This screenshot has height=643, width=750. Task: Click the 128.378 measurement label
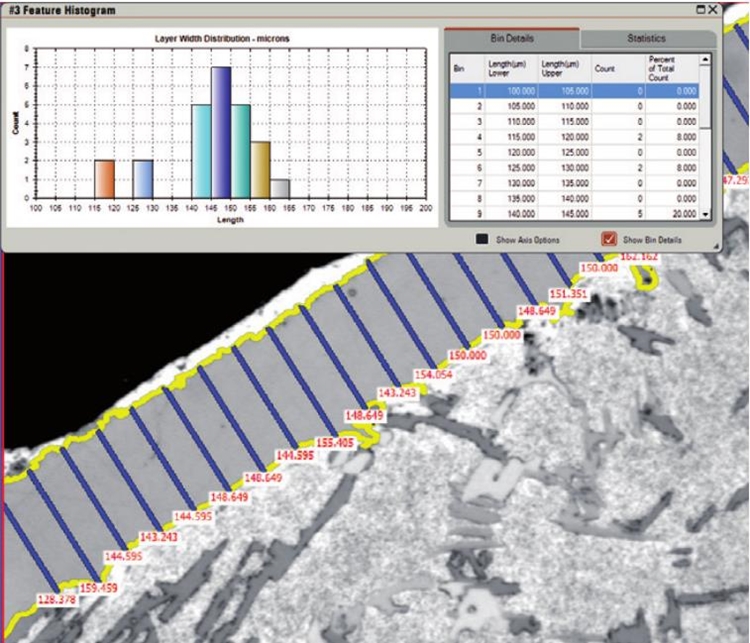[x=56, y=599]
